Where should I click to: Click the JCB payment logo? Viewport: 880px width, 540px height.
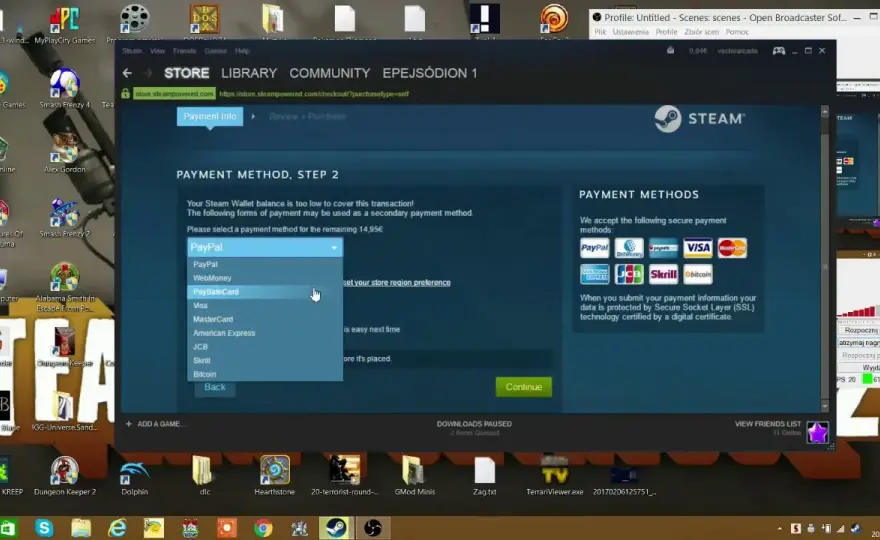629,274
